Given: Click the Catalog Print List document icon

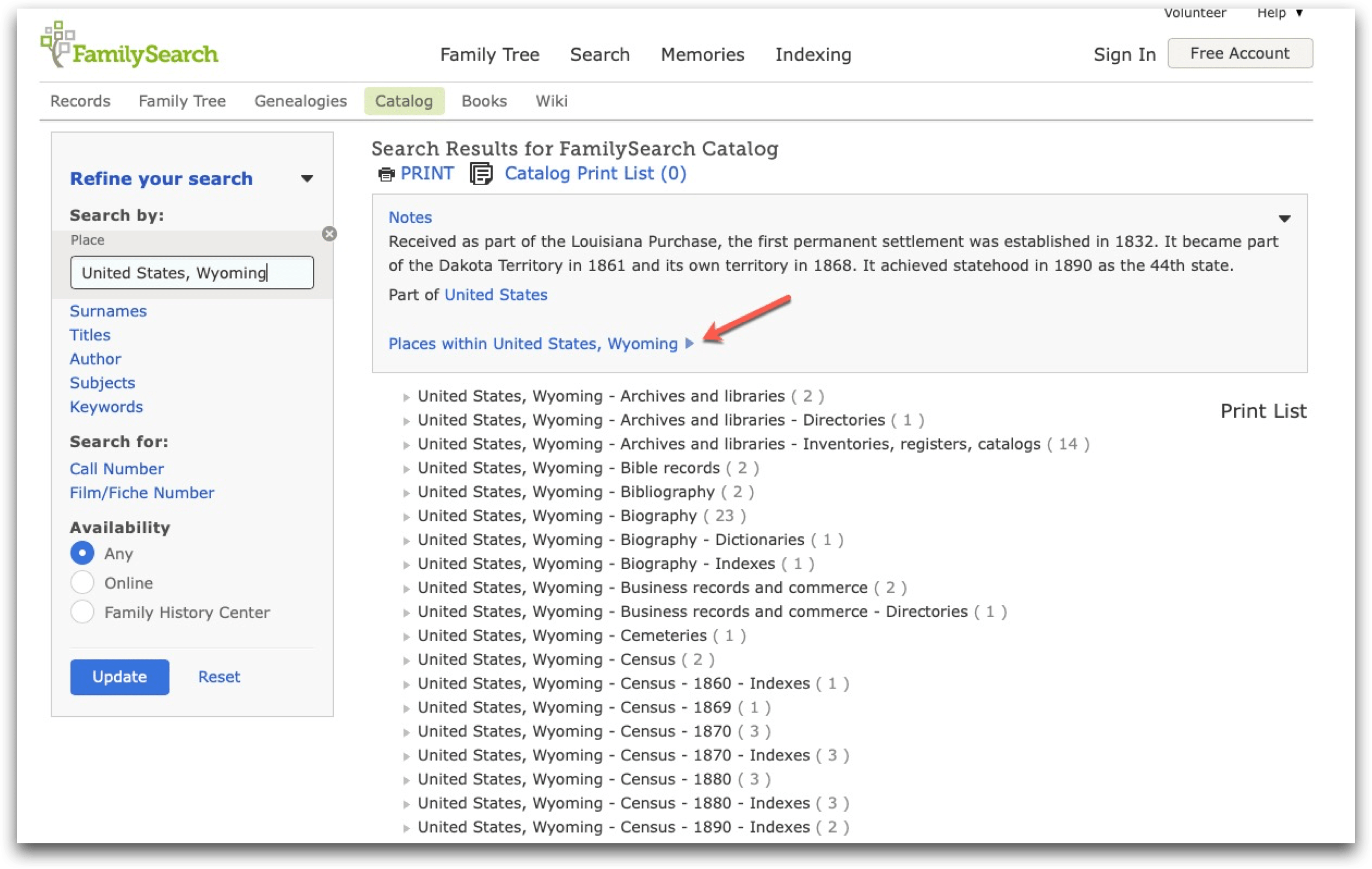Looking at the screenshot, I should (x=481, y=174).
